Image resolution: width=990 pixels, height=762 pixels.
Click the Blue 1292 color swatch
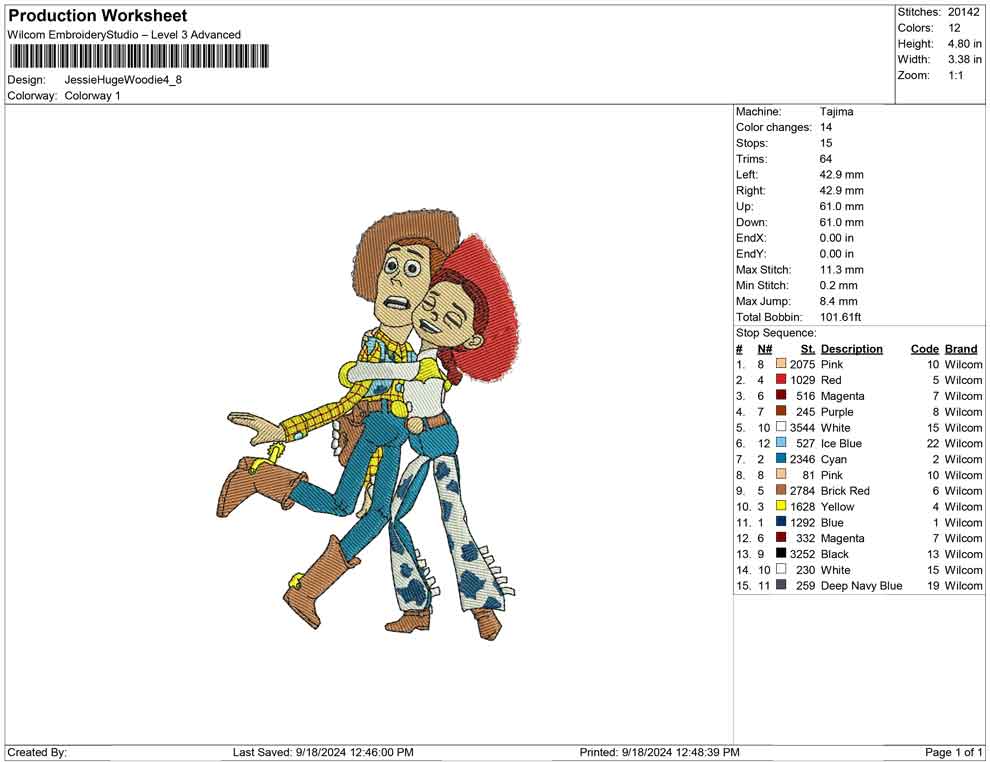781,521
